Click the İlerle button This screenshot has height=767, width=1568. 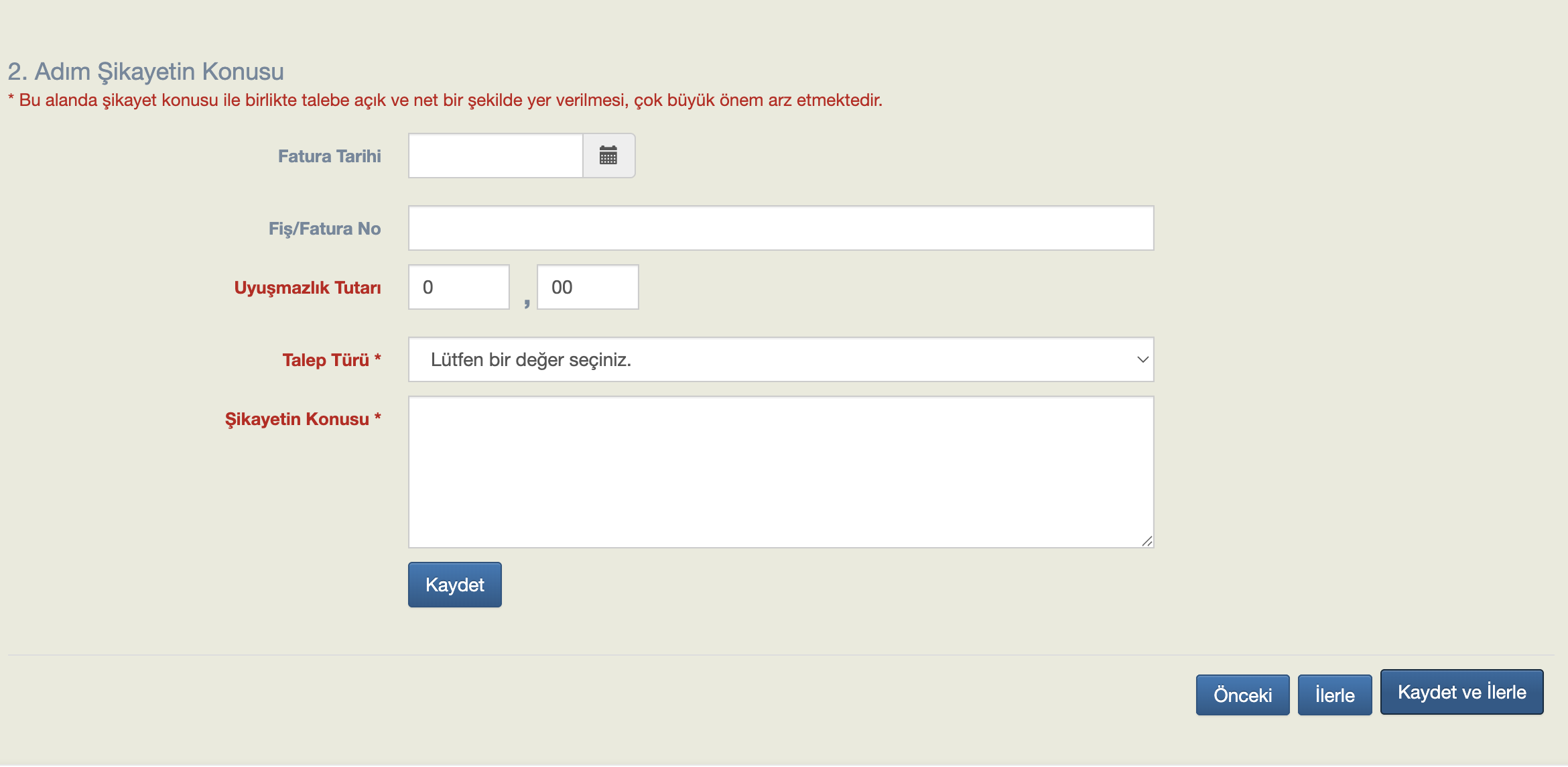[x=1334, y=695]
